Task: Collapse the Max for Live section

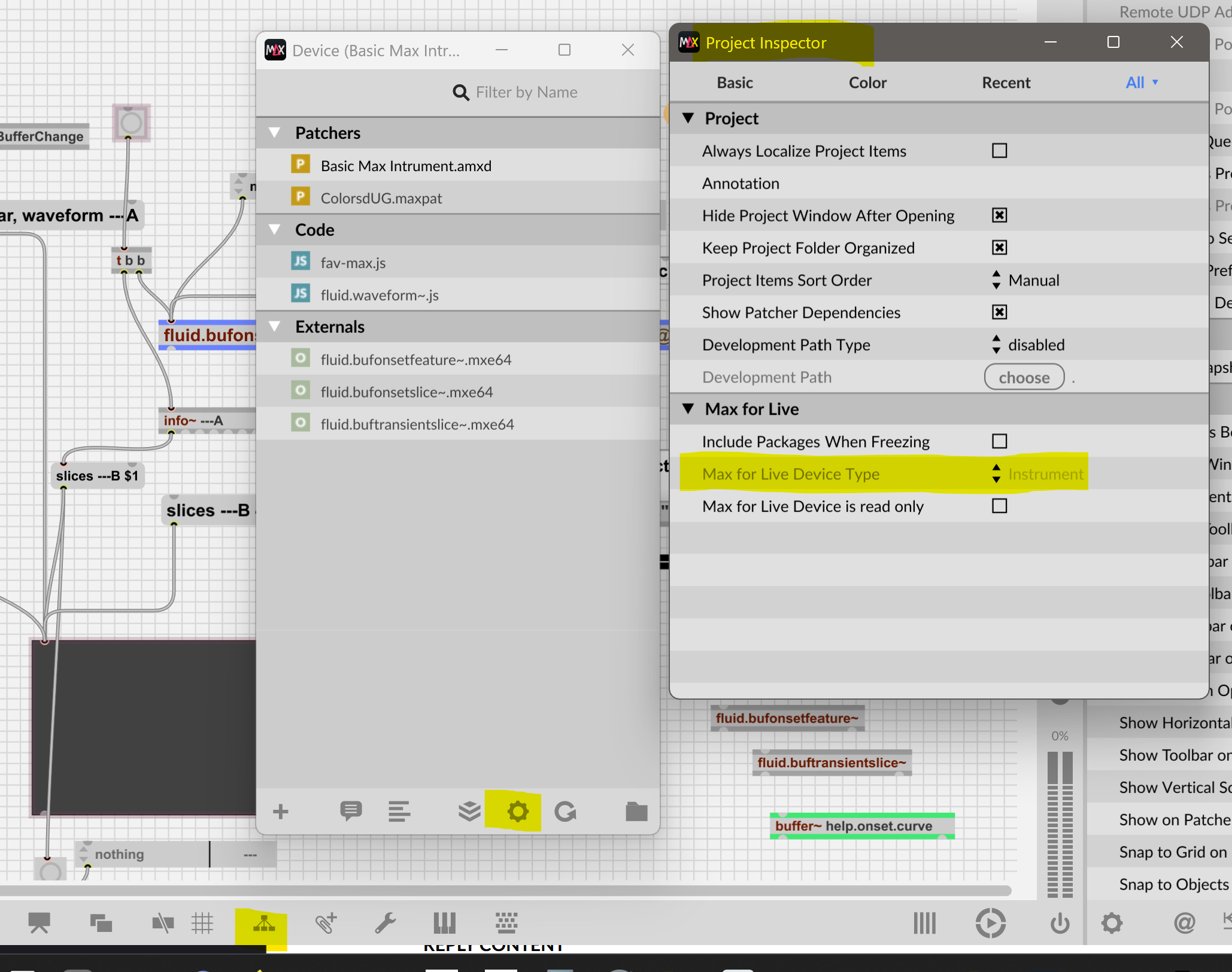Action: coord(688,409)
